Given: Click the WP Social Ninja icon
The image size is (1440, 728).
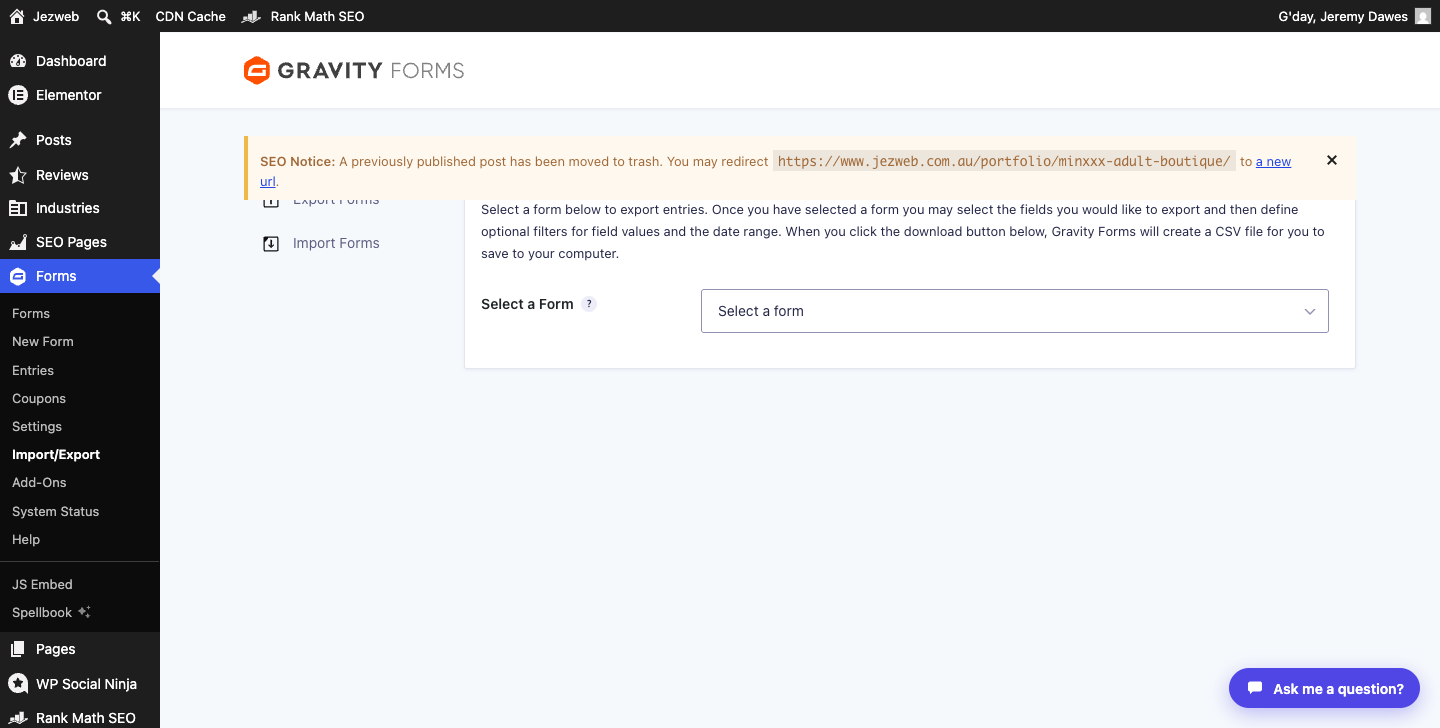Looking at the screenshot, I should (18, 684).
